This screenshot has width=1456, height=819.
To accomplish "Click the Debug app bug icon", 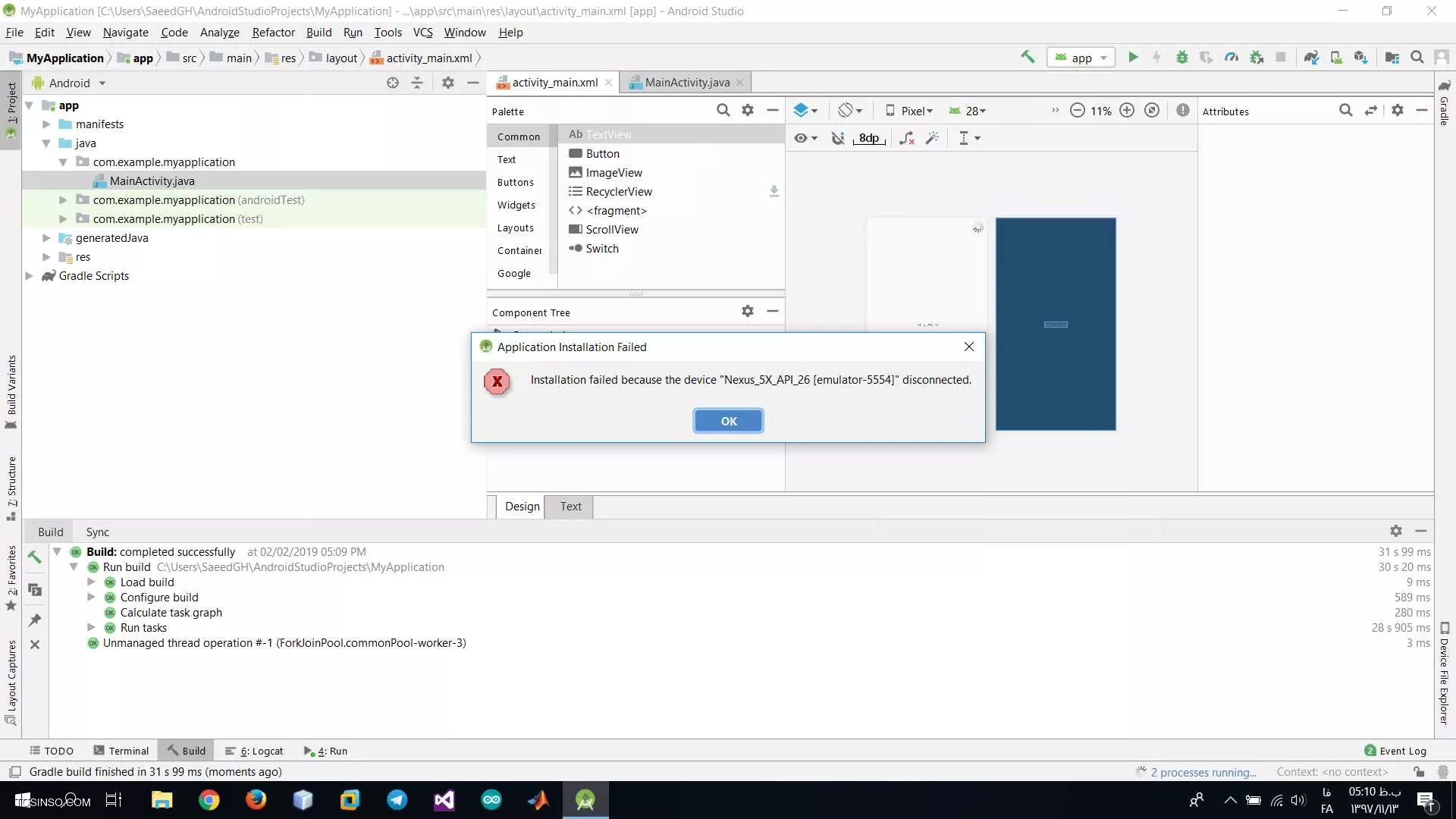I will coord(1181,57).
